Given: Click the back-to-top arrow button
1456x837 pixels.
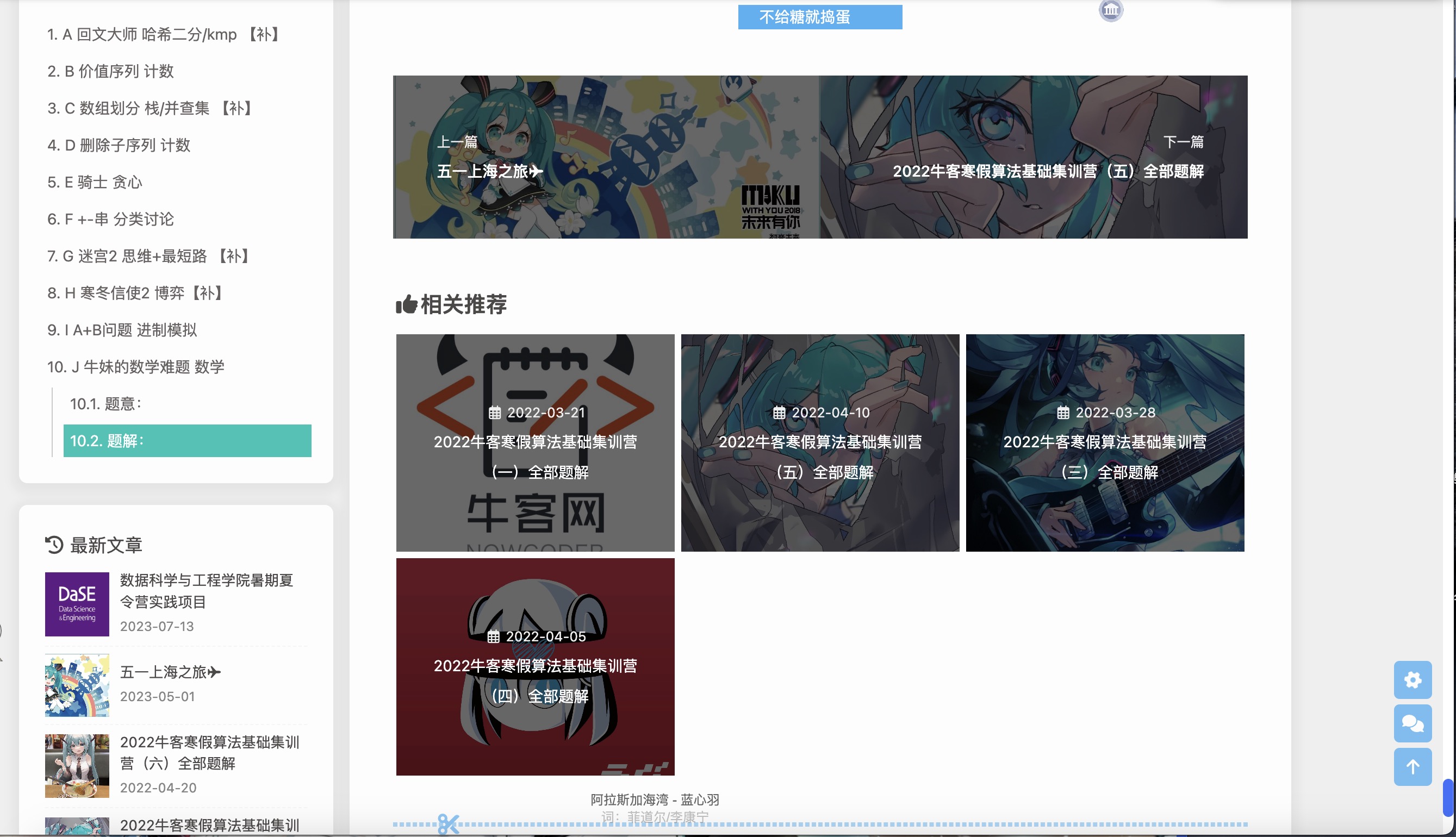Looking at the screenshot, I should coord(1413,767).
